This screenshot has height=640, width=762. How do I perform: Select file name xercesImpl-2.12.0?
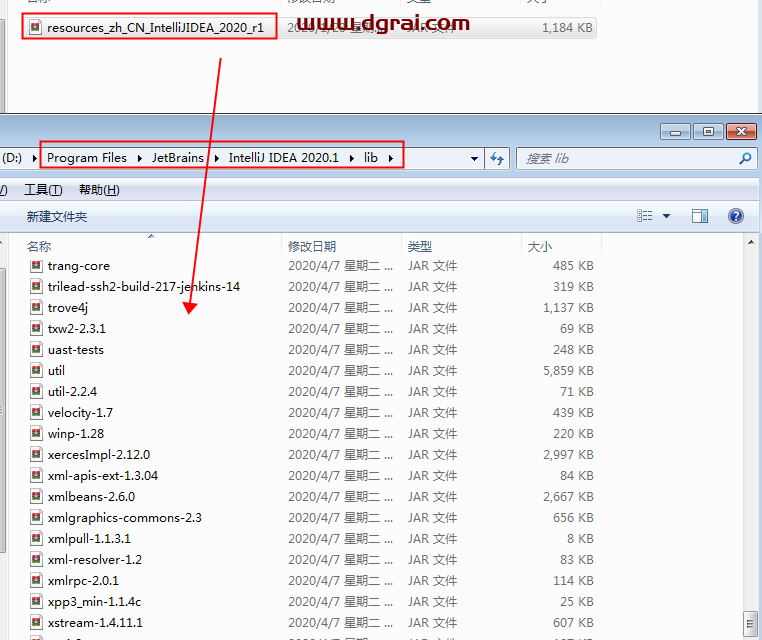click(x=99, y=454)
